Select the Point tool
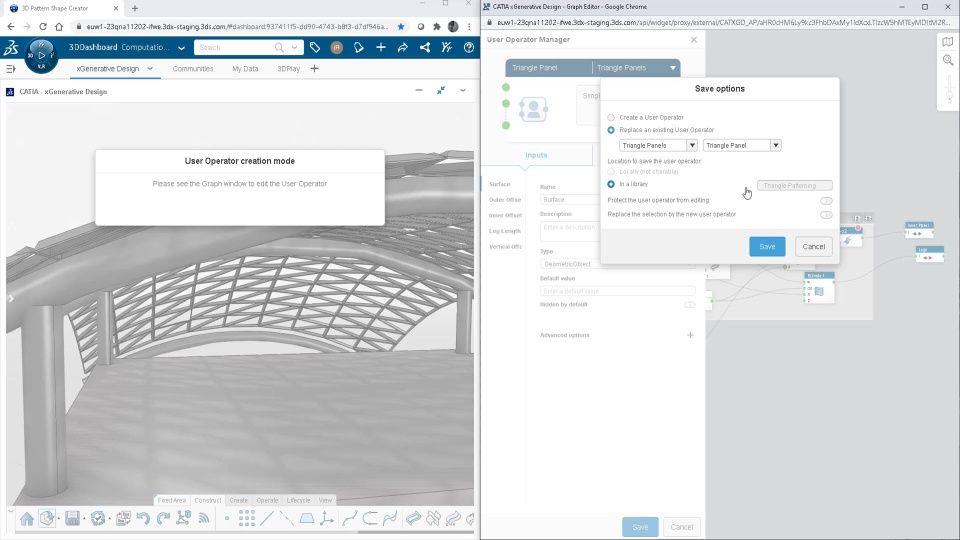Viewport: 960px width, 540px height. pyautogui.click(x=227, y=519)
